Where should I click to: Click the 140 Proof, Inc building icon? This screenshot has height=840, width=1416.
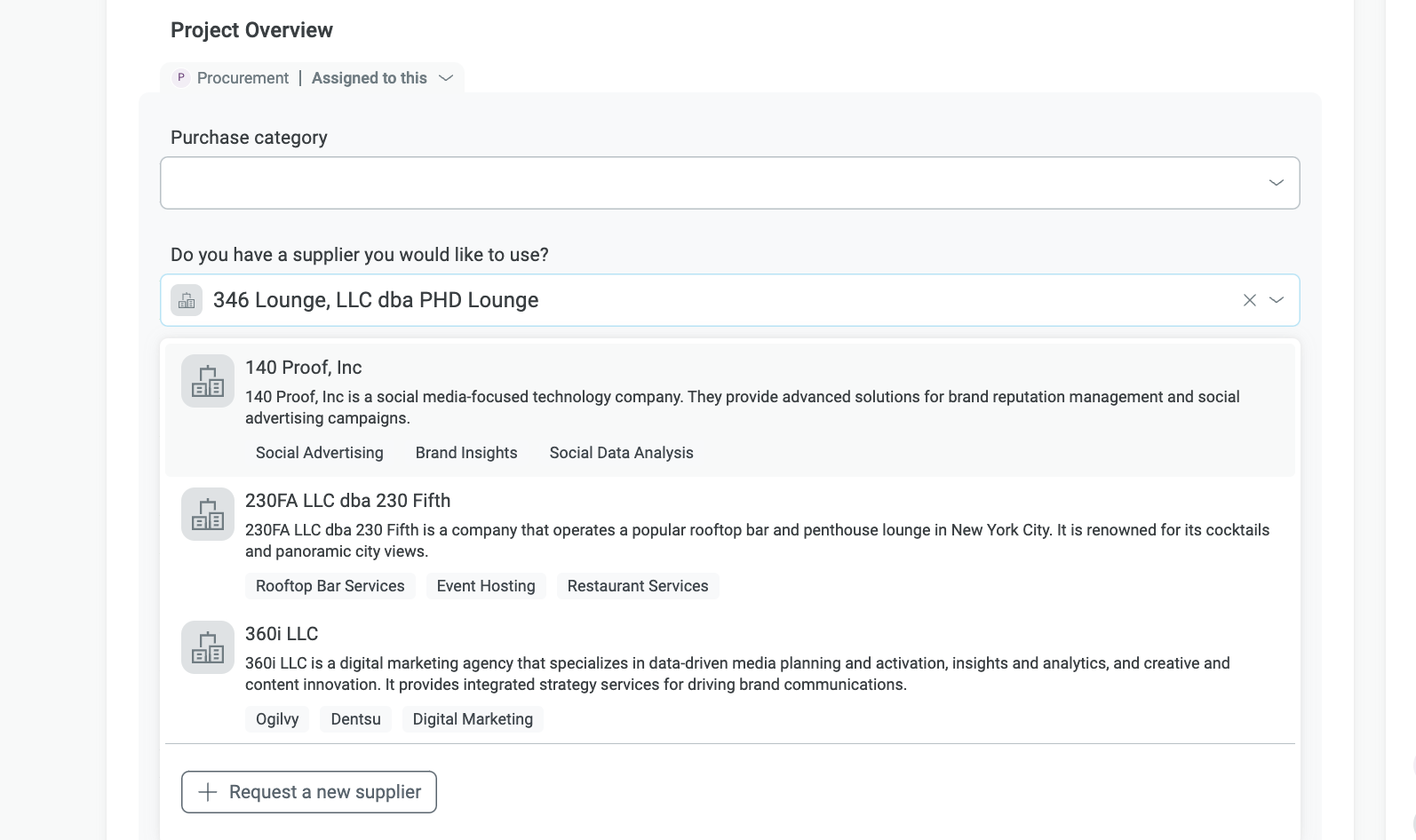point(208,381)
